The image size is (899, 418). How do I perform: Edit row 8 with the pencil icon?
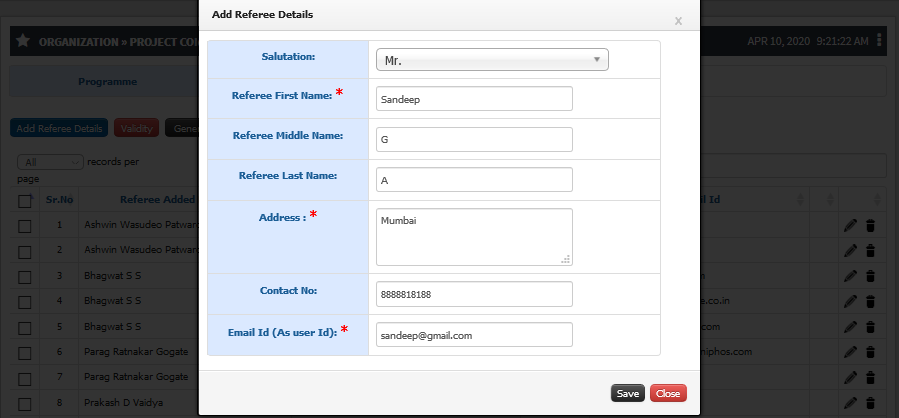tap(850, 403)
